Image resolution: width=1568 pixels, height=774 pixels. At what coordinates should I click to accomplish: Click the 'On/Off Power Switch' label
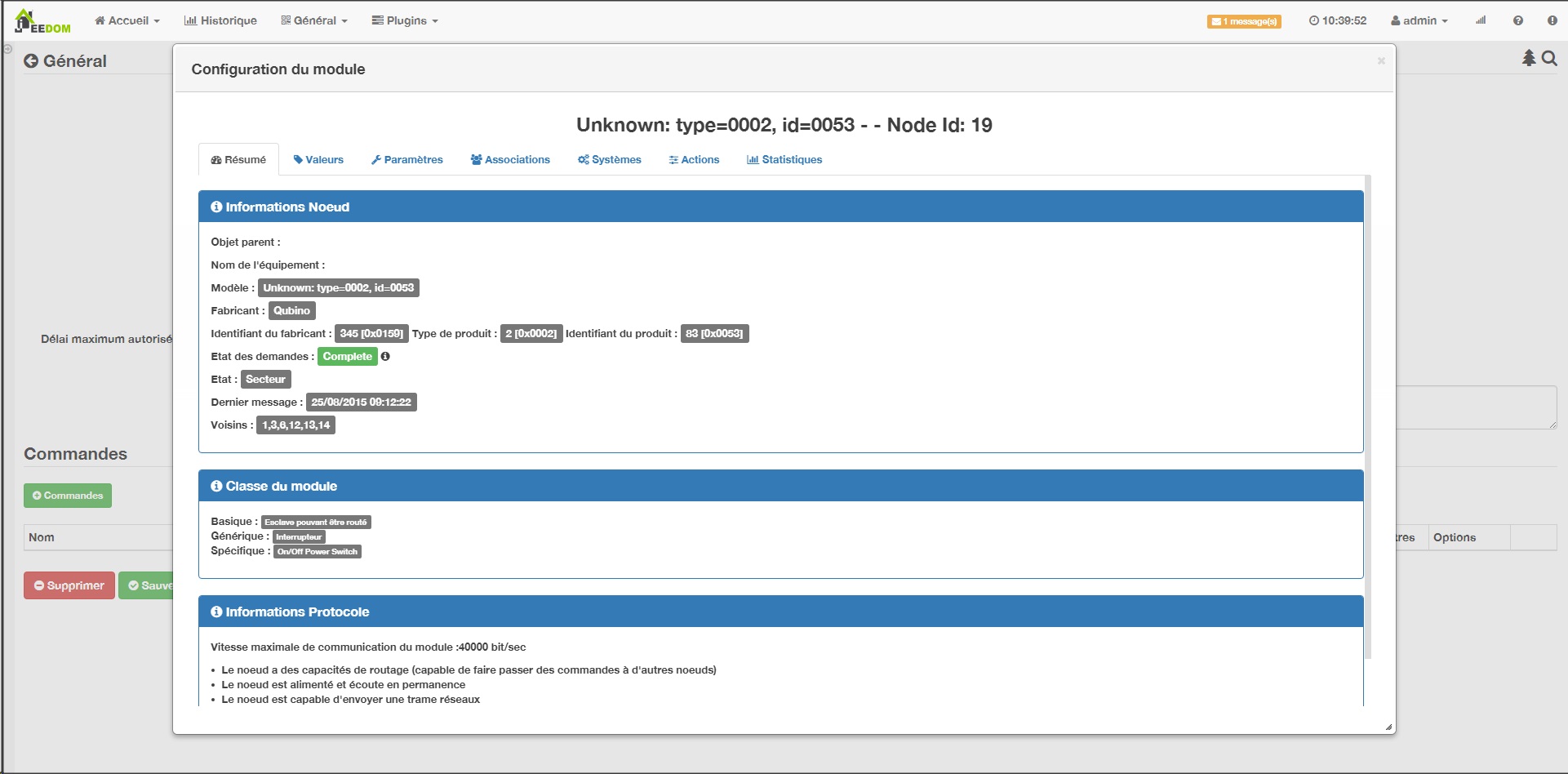click(x=318, y=551)
